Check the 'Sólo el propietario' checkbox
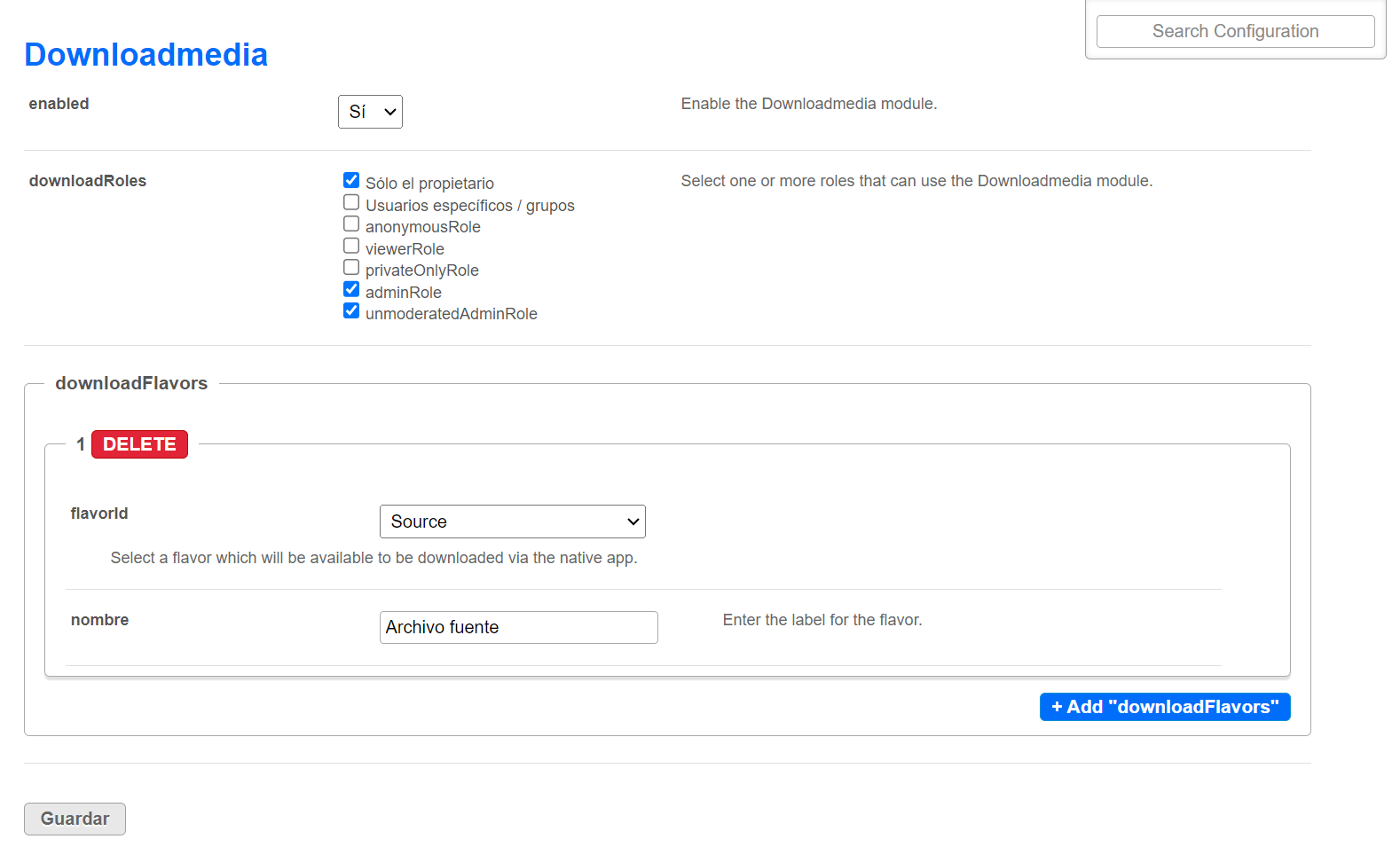Image resolution: width=1400 pixels, height=847 pixels. tap(351, 180)
